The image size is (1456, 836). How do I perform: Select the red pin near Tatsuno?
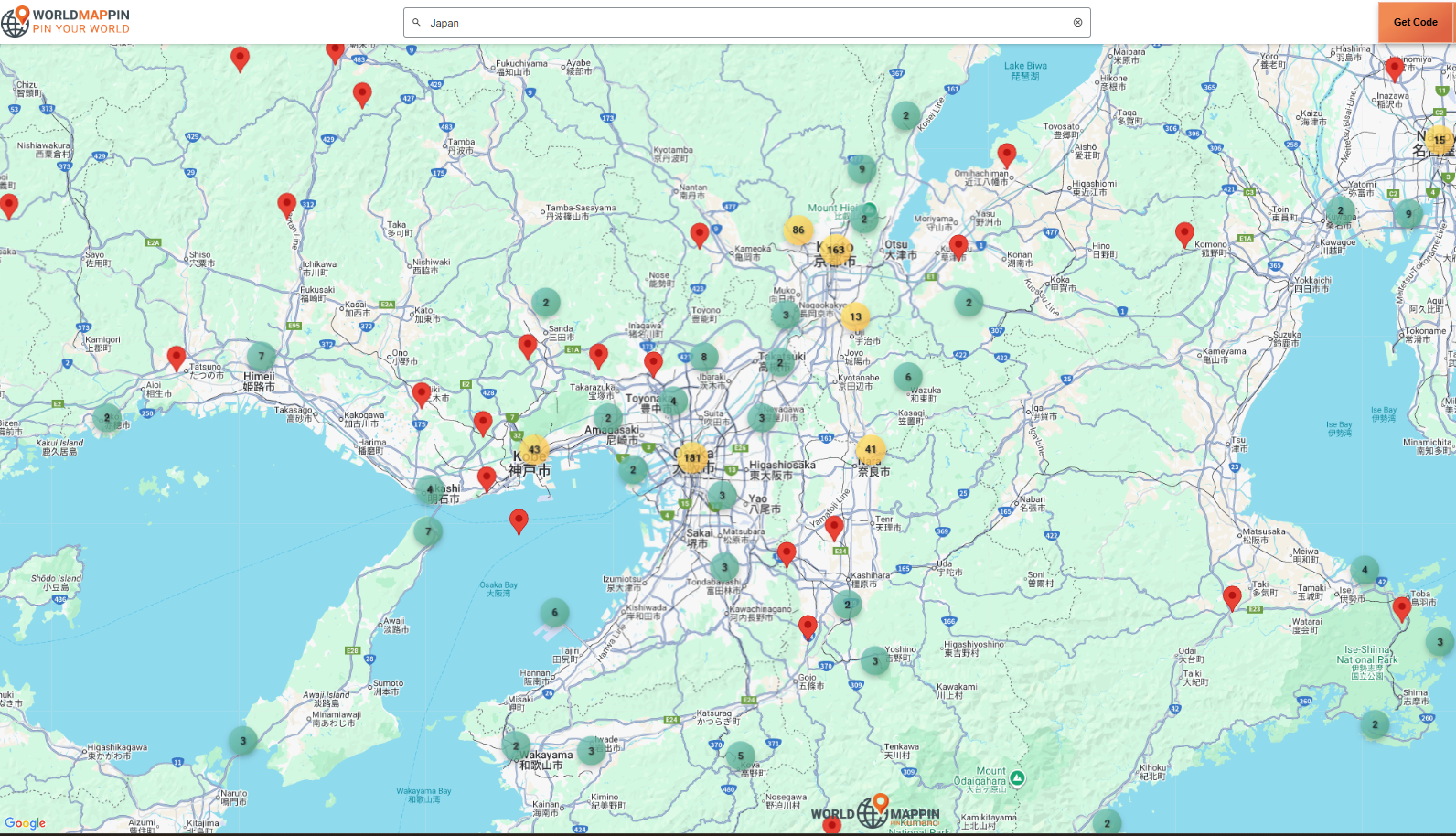pos(177,358)
